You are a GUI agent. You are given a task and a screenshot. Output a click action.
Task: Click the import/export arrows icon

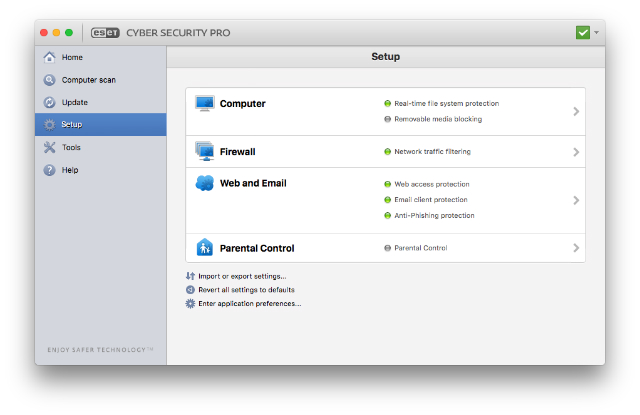coord(190,276)
